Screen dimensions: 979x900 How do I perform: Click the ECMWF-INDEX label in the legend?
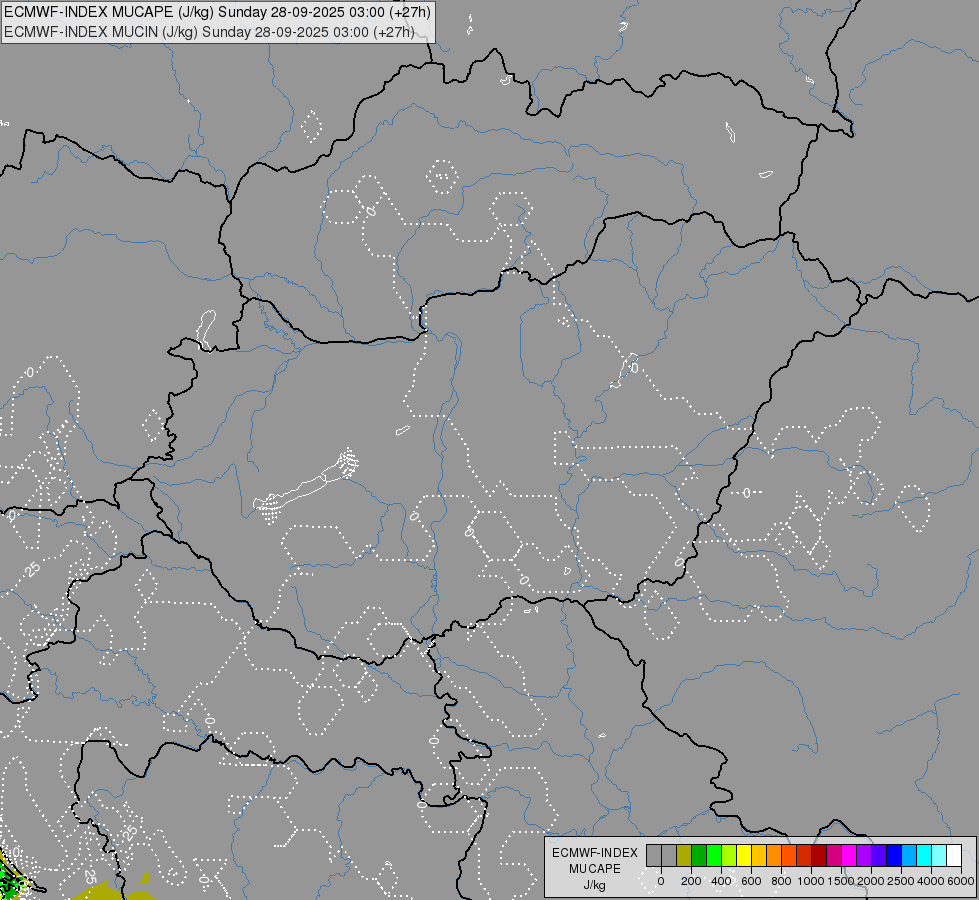[595, 853]
